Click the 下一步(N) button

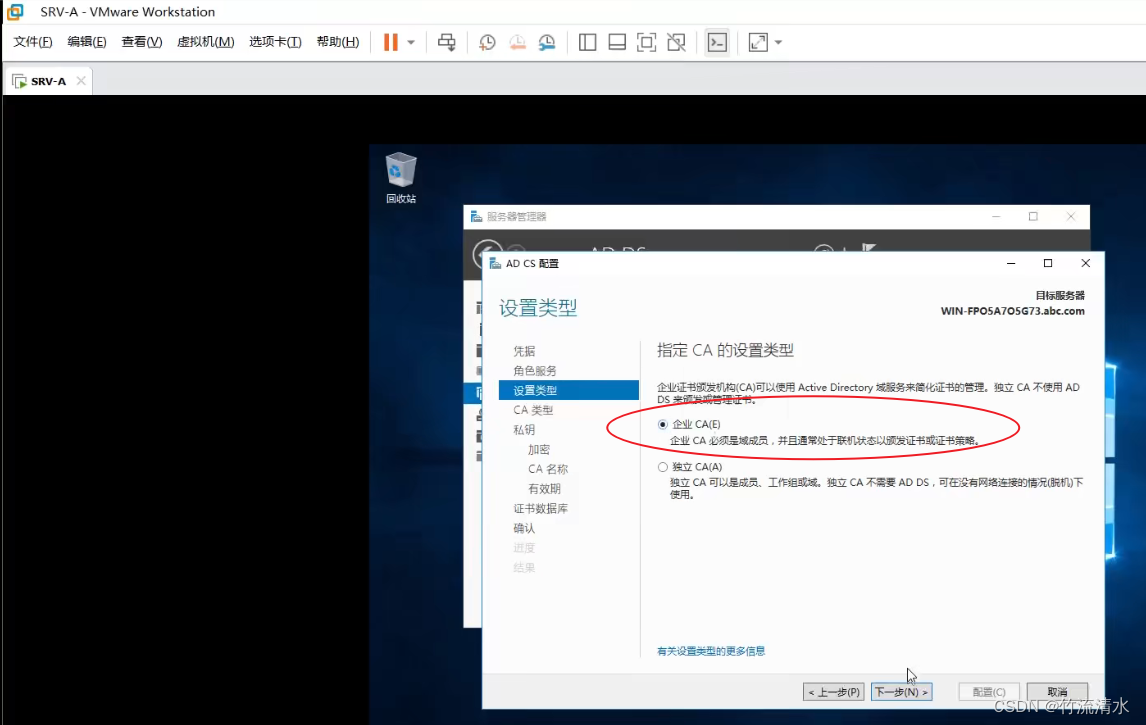coord(901,691)
